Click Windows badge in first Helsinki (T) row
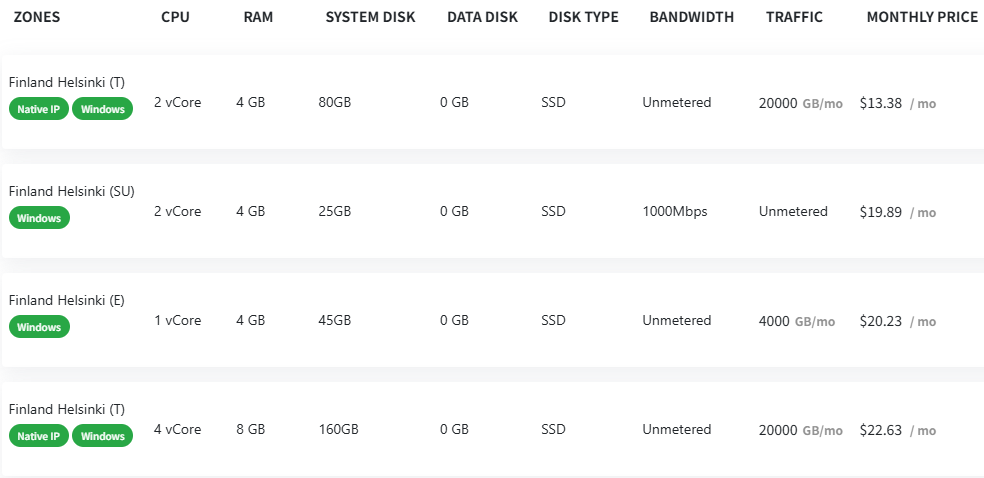This screenshot has height=478, width=984. tap(103, 109)
